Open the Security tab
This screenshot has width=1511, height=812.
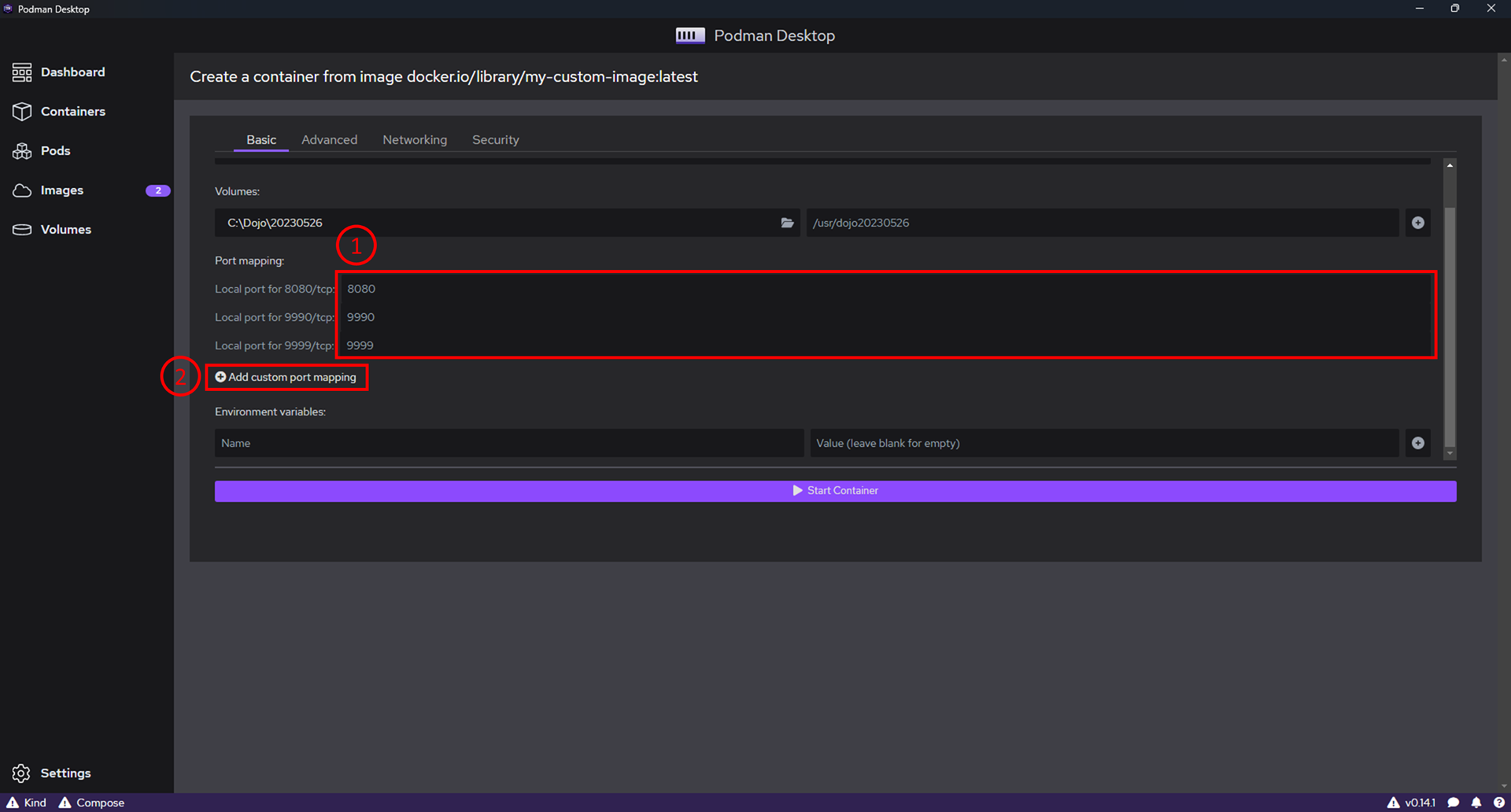(x=496, y=140)
